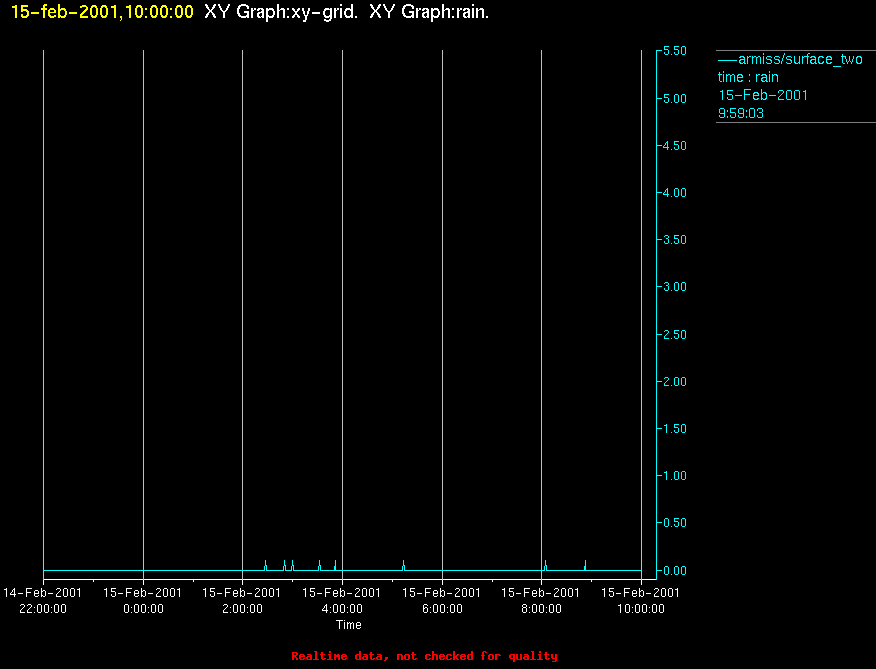Click the x-axis label "15-Feb-2001 8:00:00"
The height and width of the screenshot is (669, 876).
[x=541, y=600]
